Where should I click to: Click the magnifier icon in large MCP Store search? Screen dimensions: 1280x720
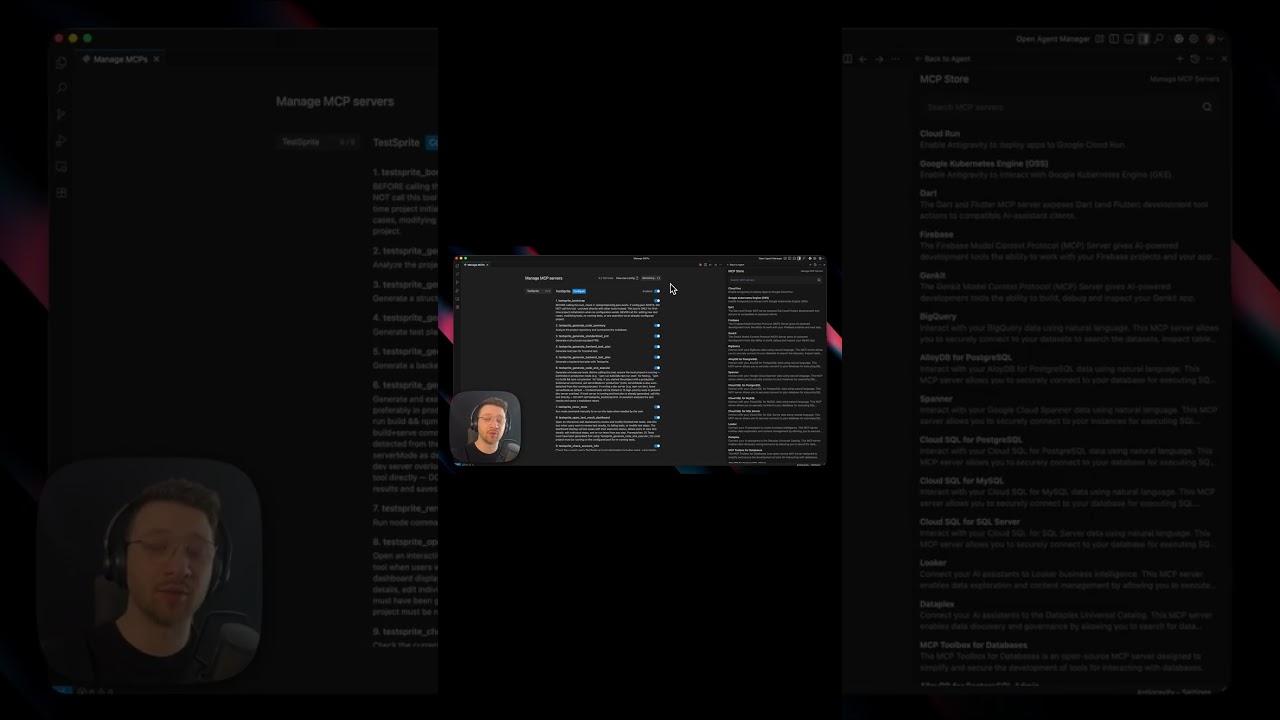click(1207, 107)
